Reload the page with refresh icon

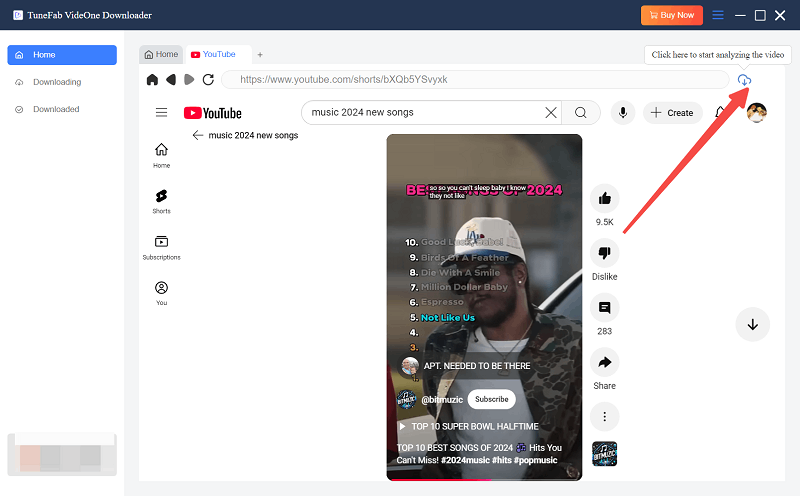(208, 80)
